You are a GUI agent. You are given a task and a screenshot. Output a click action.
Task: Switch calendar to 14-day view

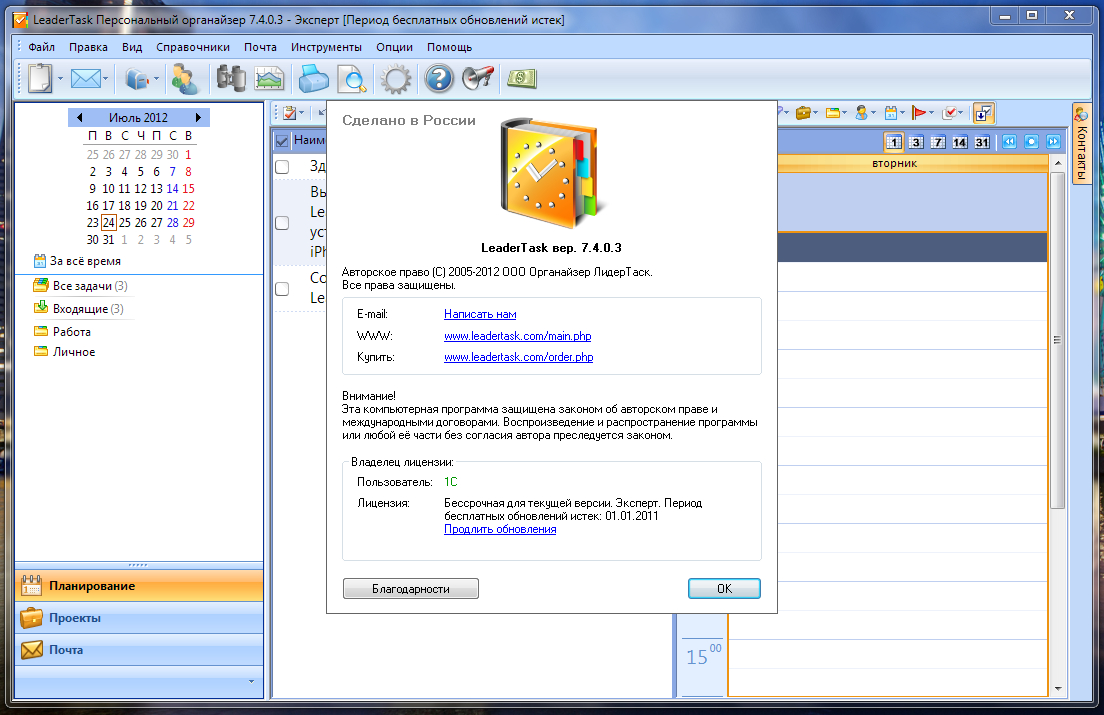(x=960, y=142)
